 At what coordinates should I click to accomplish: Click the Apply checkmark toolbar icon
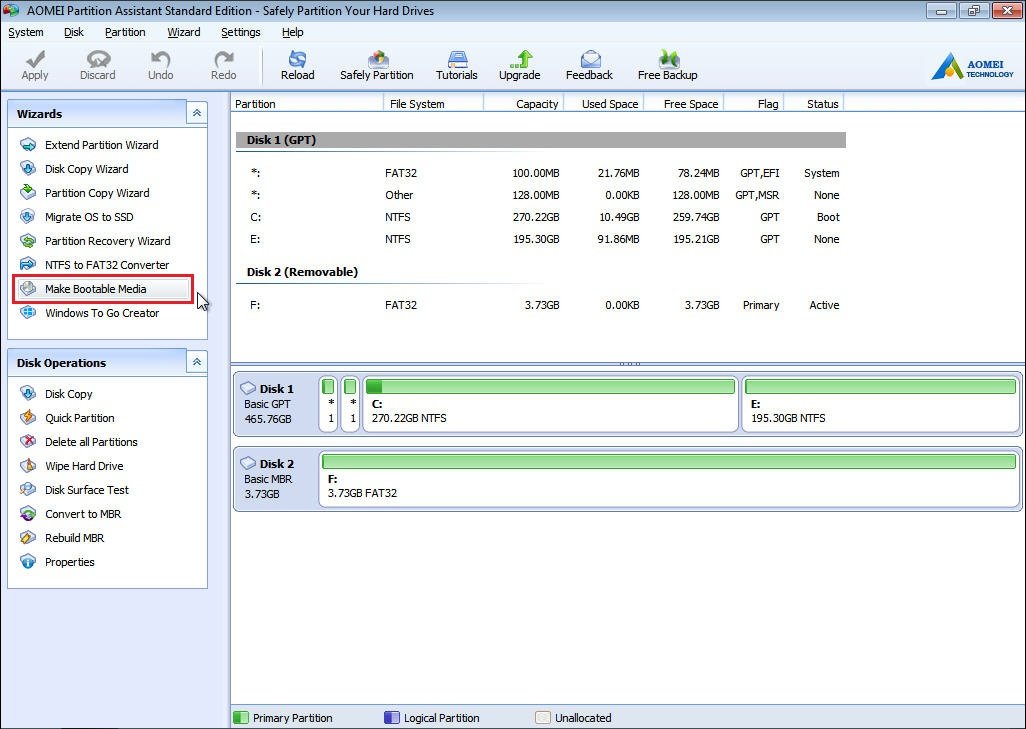coord(35,60)
